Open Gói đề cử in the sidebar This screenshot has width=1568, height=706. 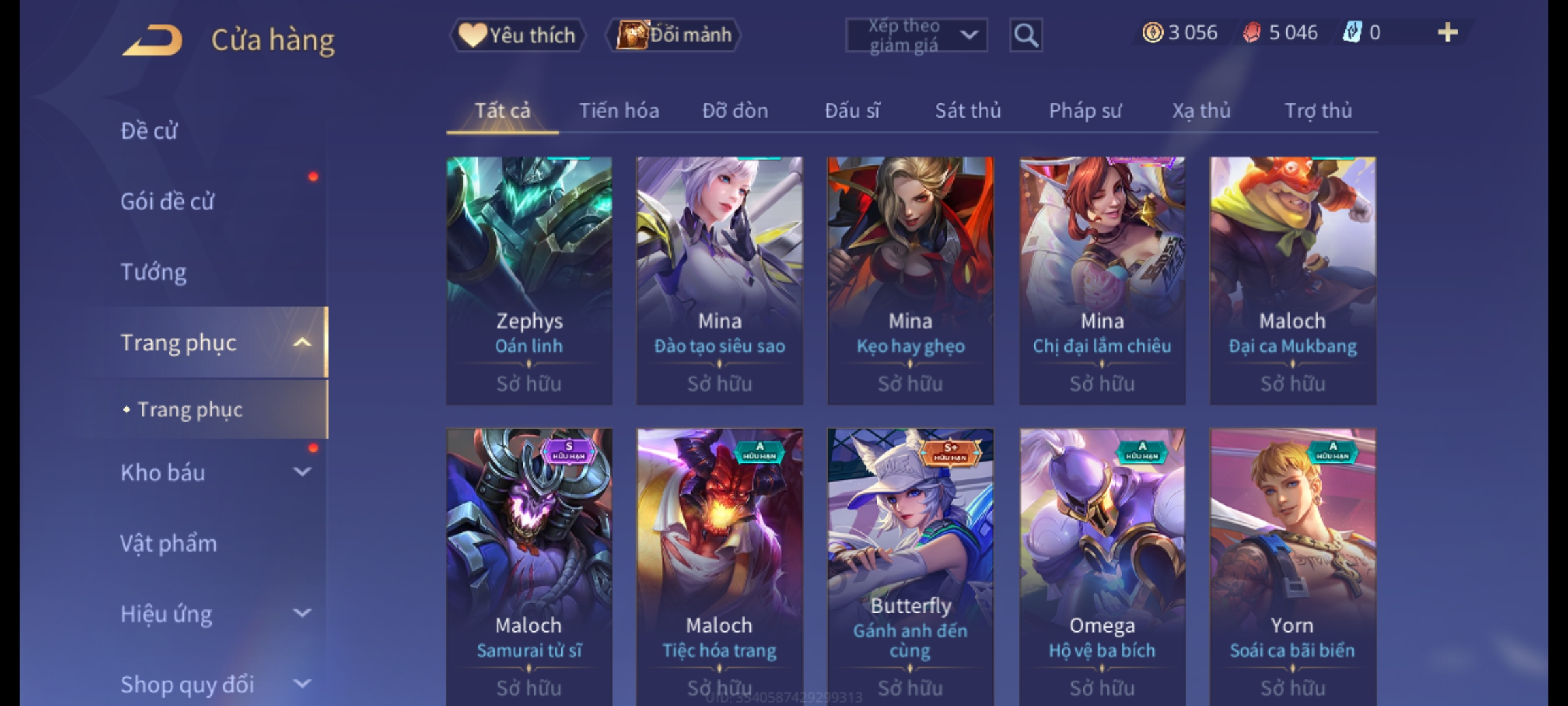coord(167,201)
